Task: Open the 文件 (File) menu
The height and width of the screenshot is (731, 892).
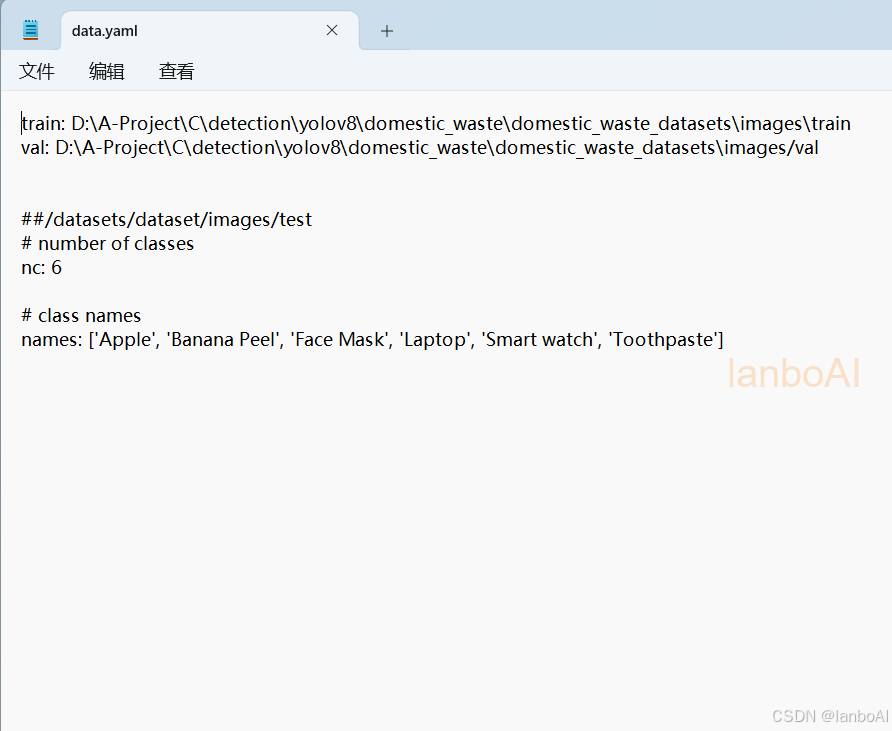Action: [x=36, y=72]
